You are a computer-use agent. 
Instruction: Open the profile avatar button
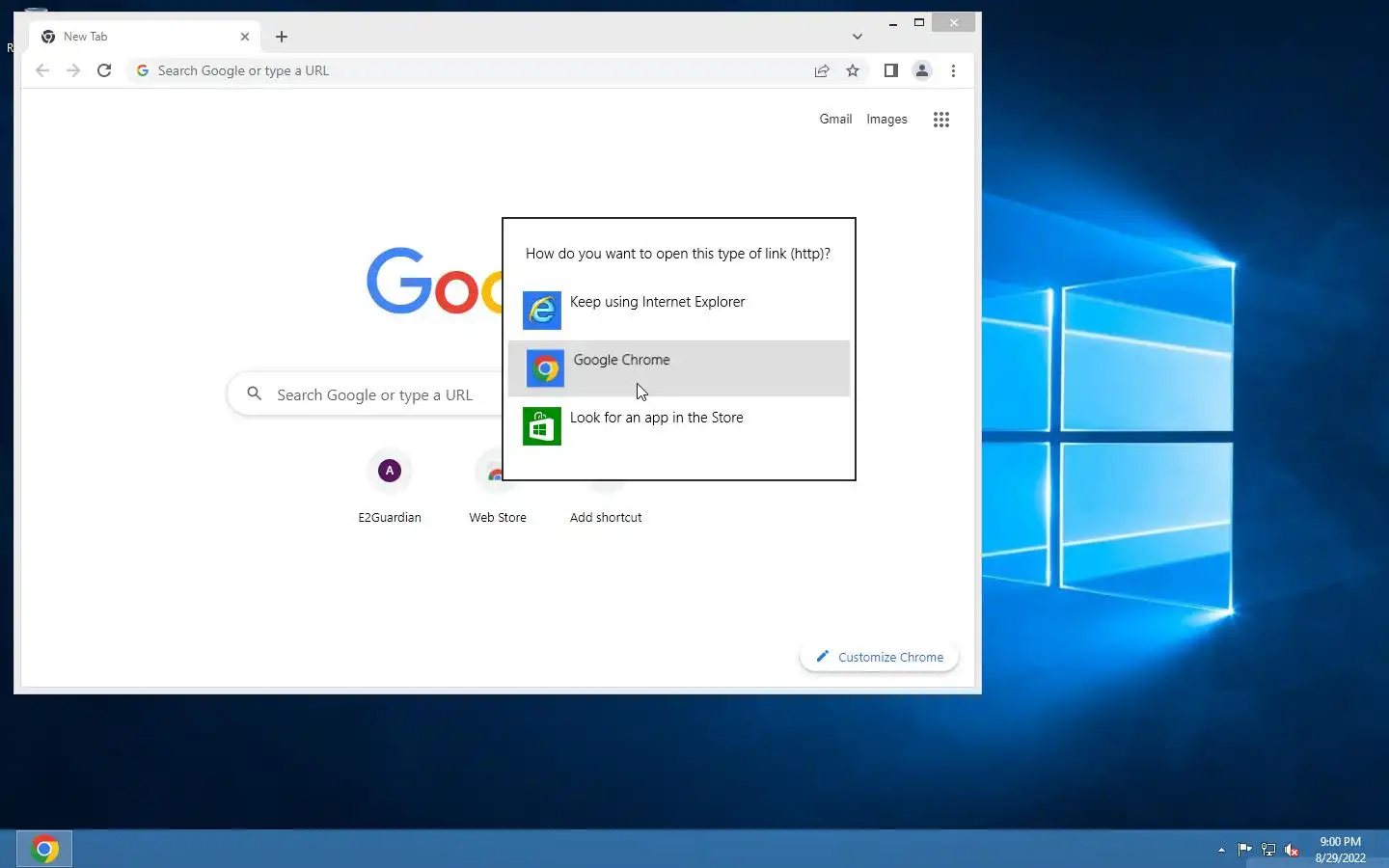tap(922, 70)
